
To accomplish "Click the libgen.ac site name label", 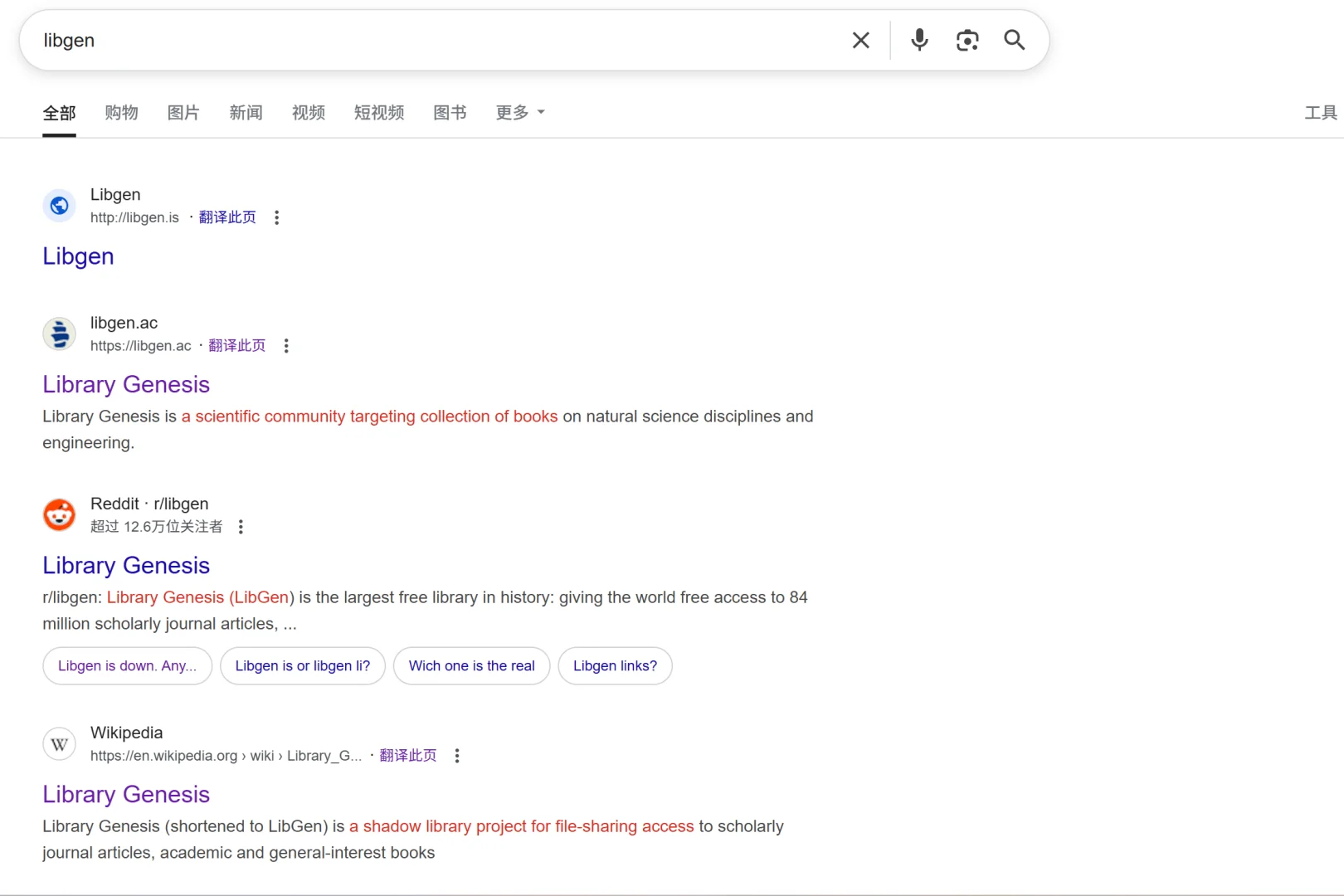I will click(124, 323).
